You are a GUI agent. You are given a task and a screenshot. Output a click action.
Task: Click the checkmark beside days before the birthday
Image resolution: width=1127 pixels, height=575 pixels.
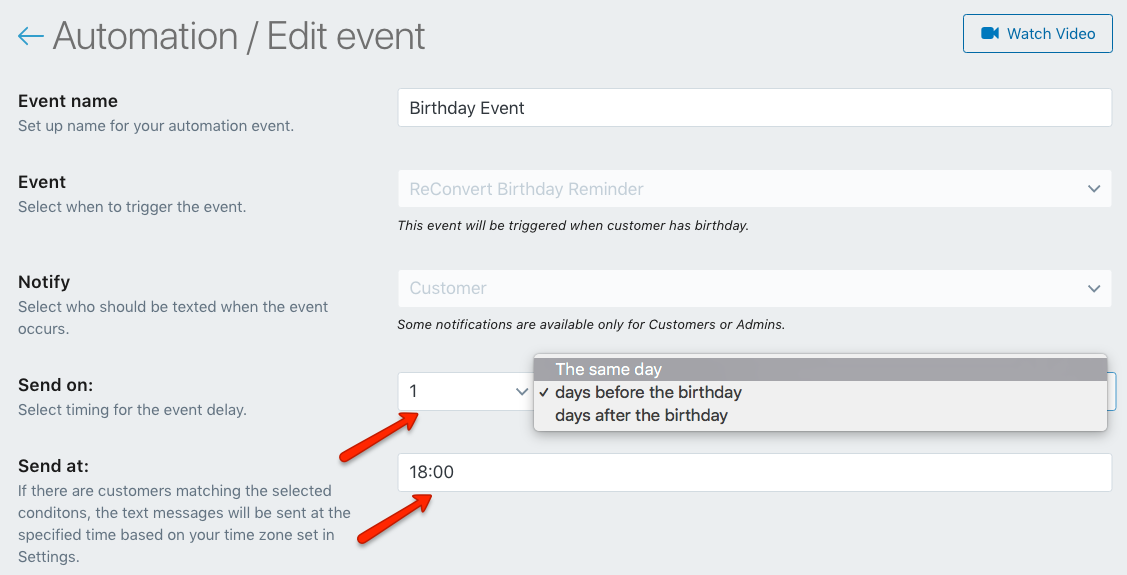point(544,392)
